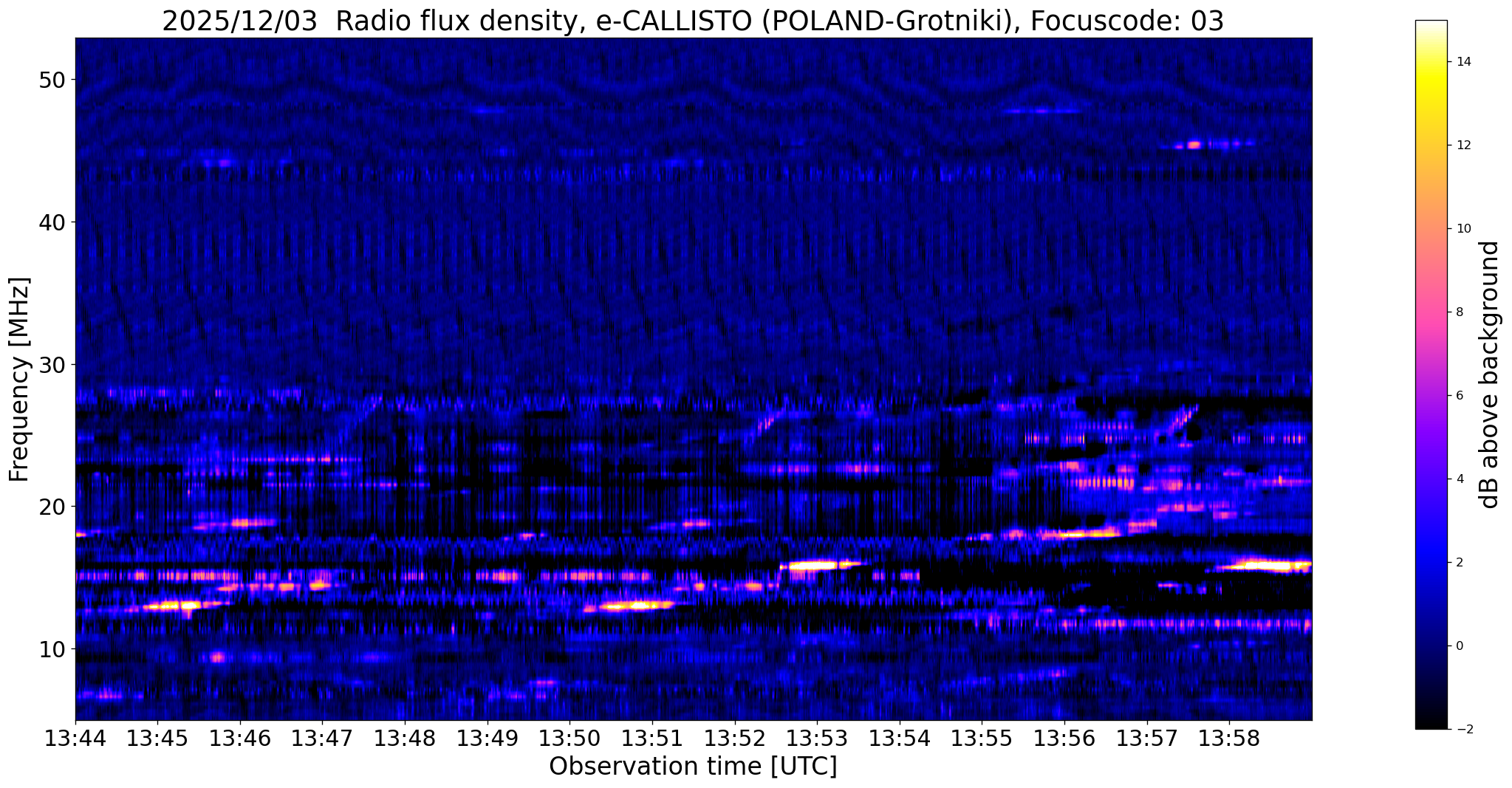
Task: Click the 13:56 time tick label
Action: pyautogui.click(x=1065, y=739)
